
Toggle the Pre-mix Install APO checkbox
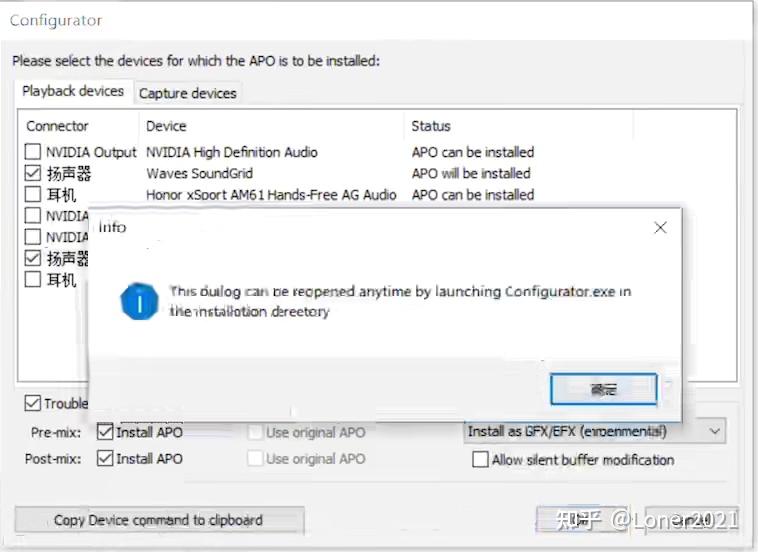tap(106, 432)
